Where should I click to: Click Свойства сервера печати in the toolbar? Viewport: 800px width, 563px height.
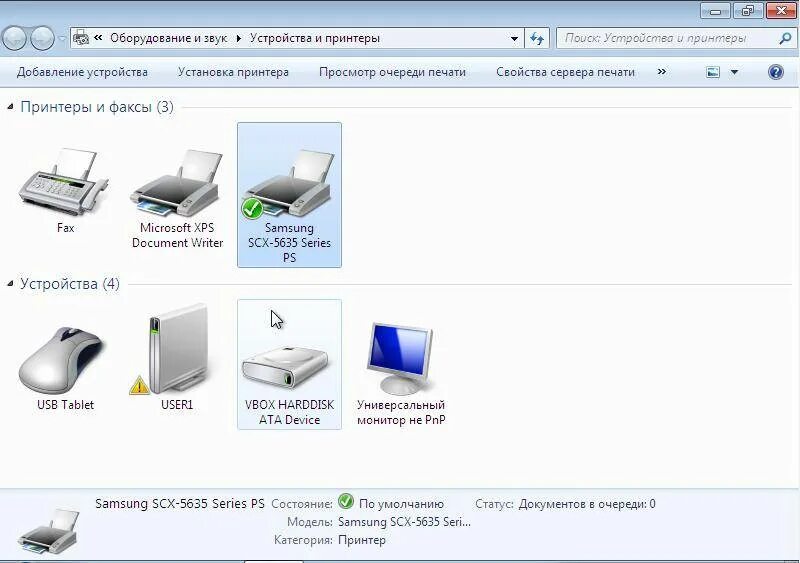565,72
